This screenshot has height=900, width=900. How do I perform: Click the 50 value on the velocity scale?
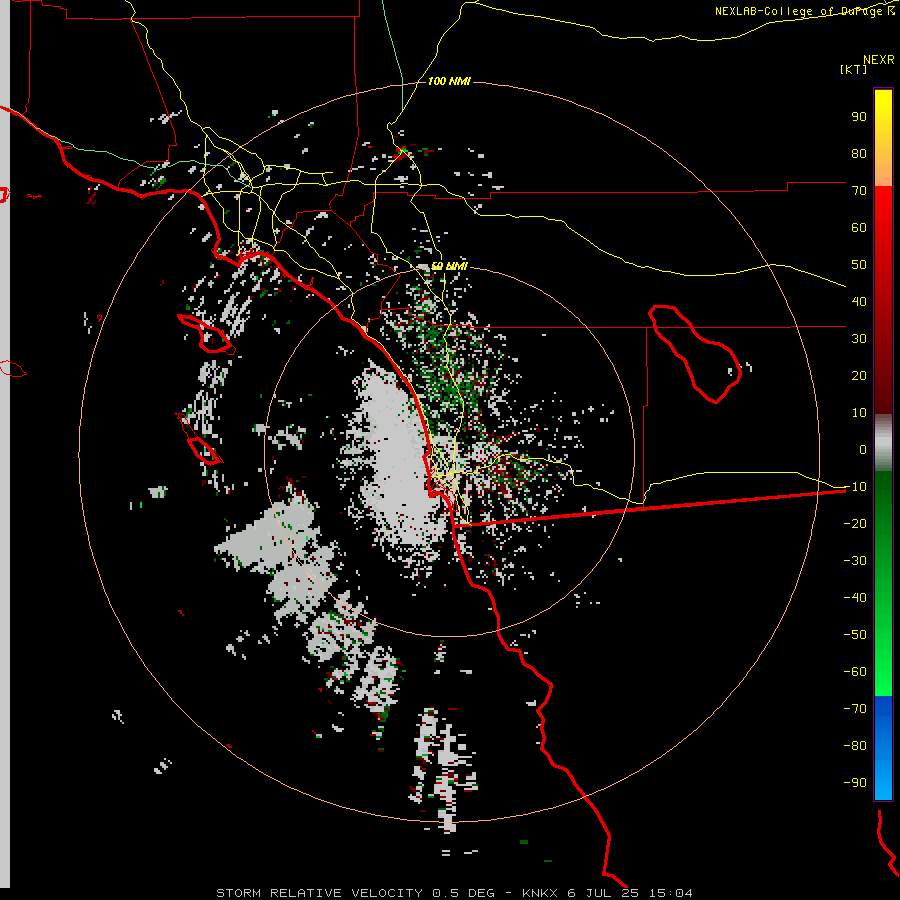pyautogui.click(x=859, y=265)
